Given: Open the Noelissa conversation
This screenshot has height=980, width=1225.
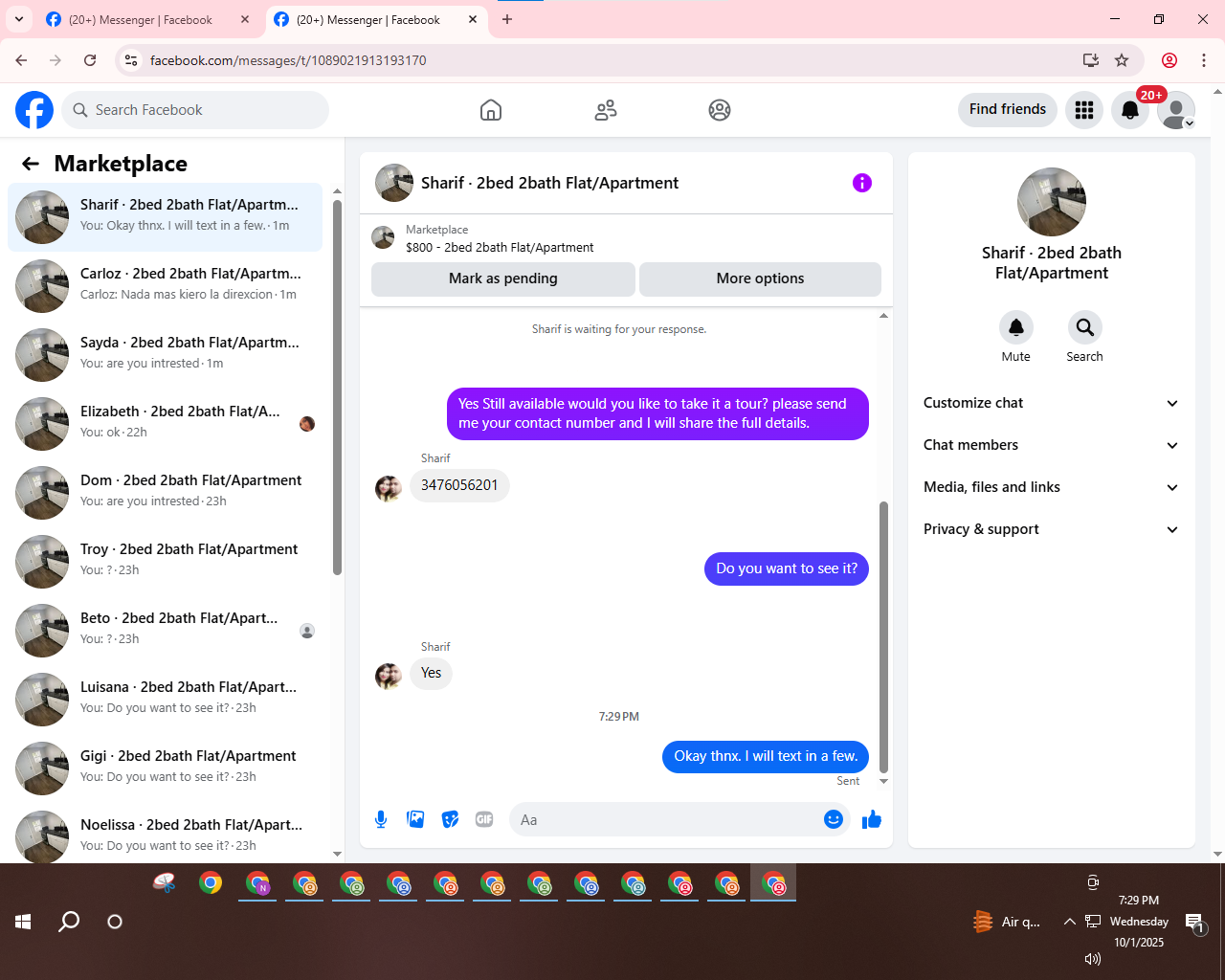Looking at the screenshot, I should click(x=165, y=835).
